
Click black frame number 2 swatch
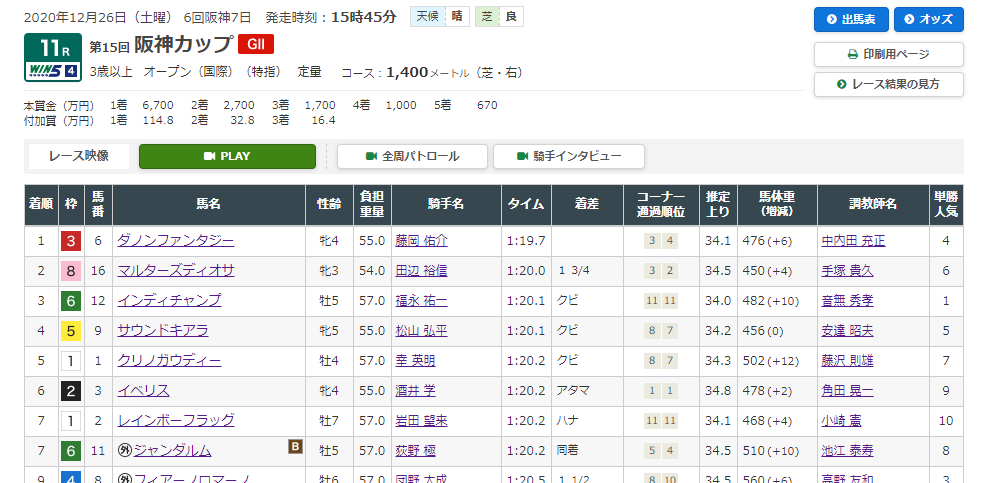click(71, 391)
